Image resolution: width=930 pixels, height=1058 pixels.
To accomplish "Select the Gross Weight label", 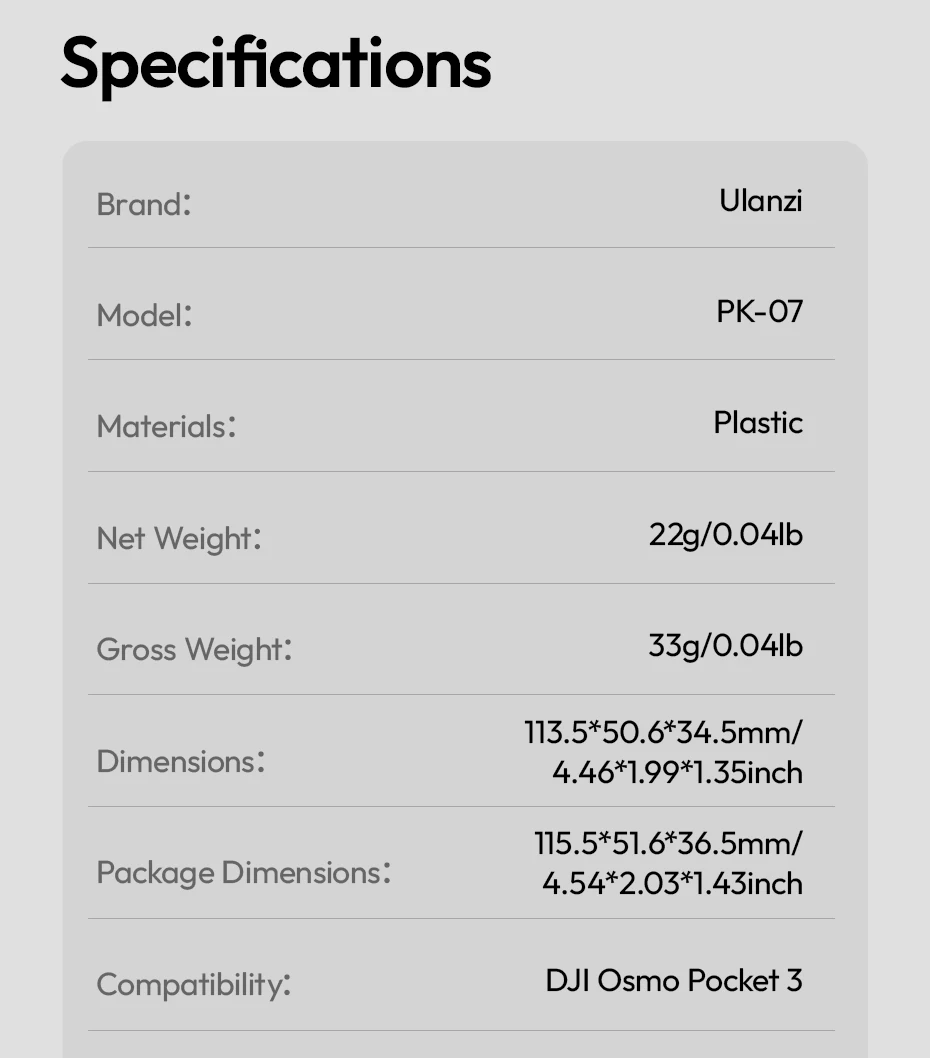I will pyautogui.click(x=194, y=650).
